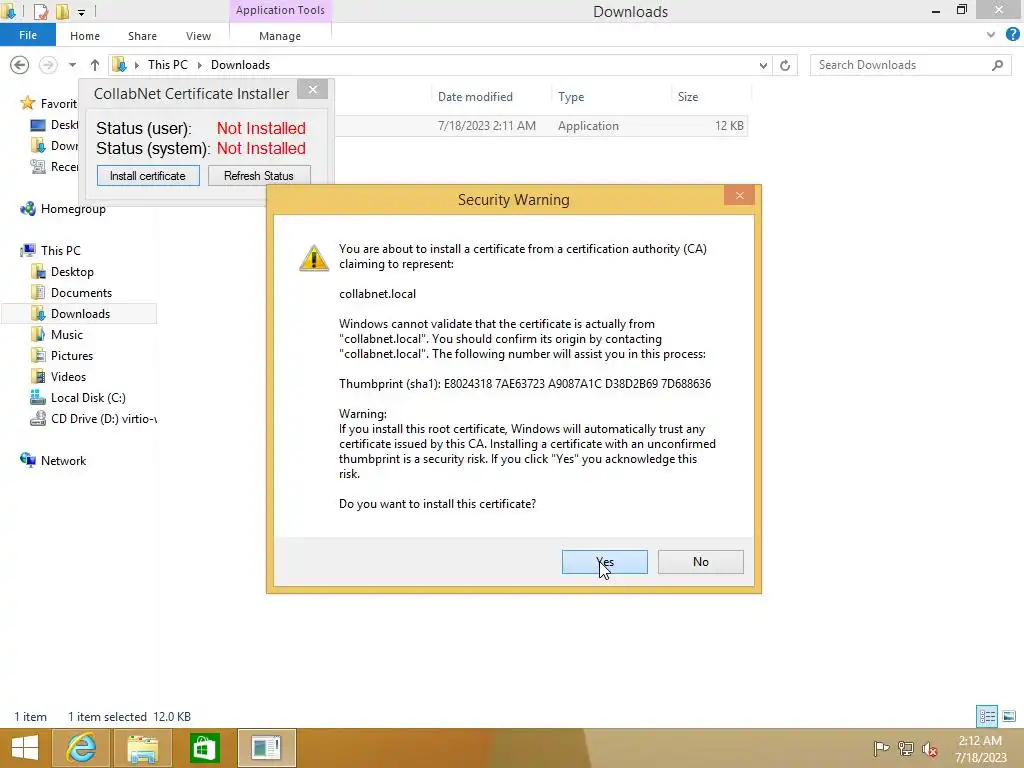Open Local Disk (C:)
The image size is (1024, 768).
pos(88,398)
